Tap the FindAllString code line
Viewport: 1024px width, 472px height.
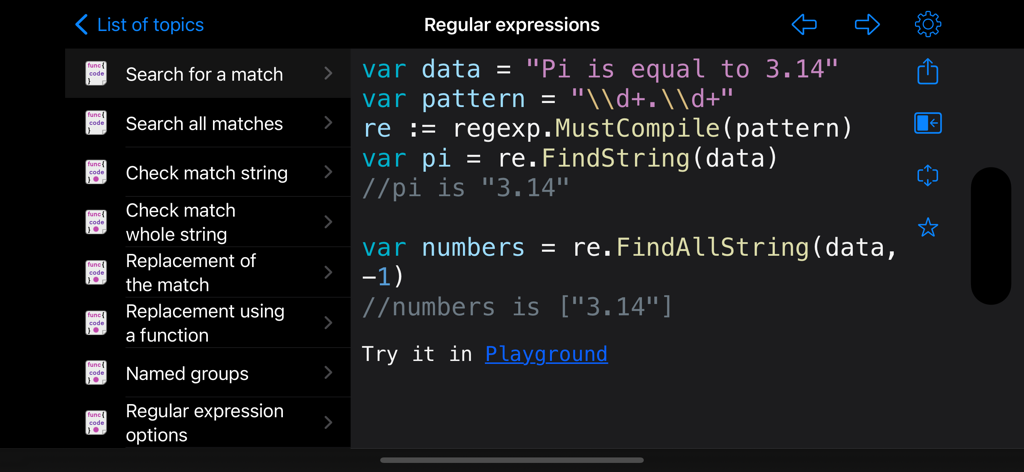(x=628, y=247)
